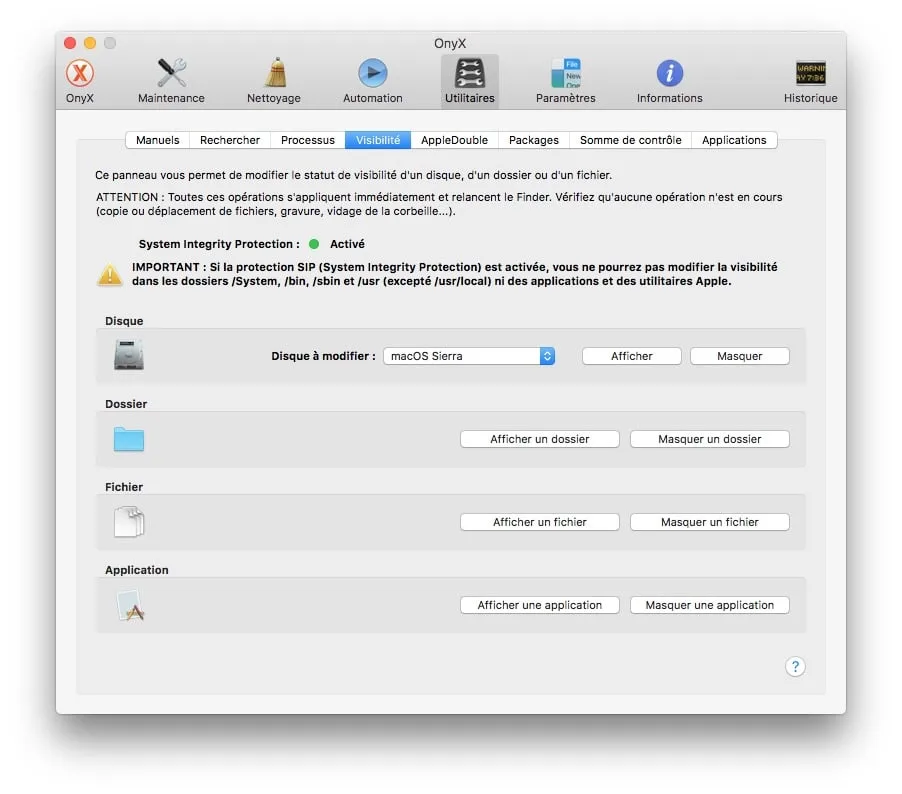Viewport: 902px width, 794px height.
Task: Click the "Disque" section heading
Action: (124, 321)
